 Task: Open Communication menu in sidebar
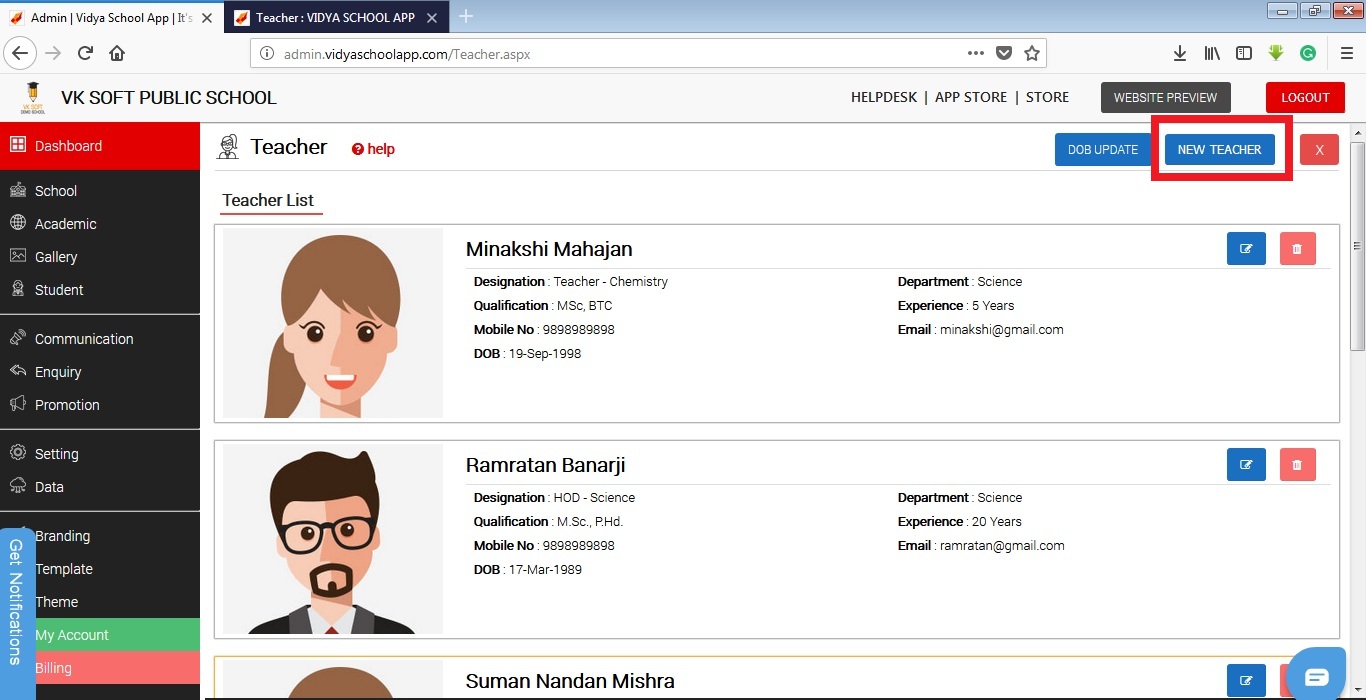pyautogui.click(x=100, y=339)
